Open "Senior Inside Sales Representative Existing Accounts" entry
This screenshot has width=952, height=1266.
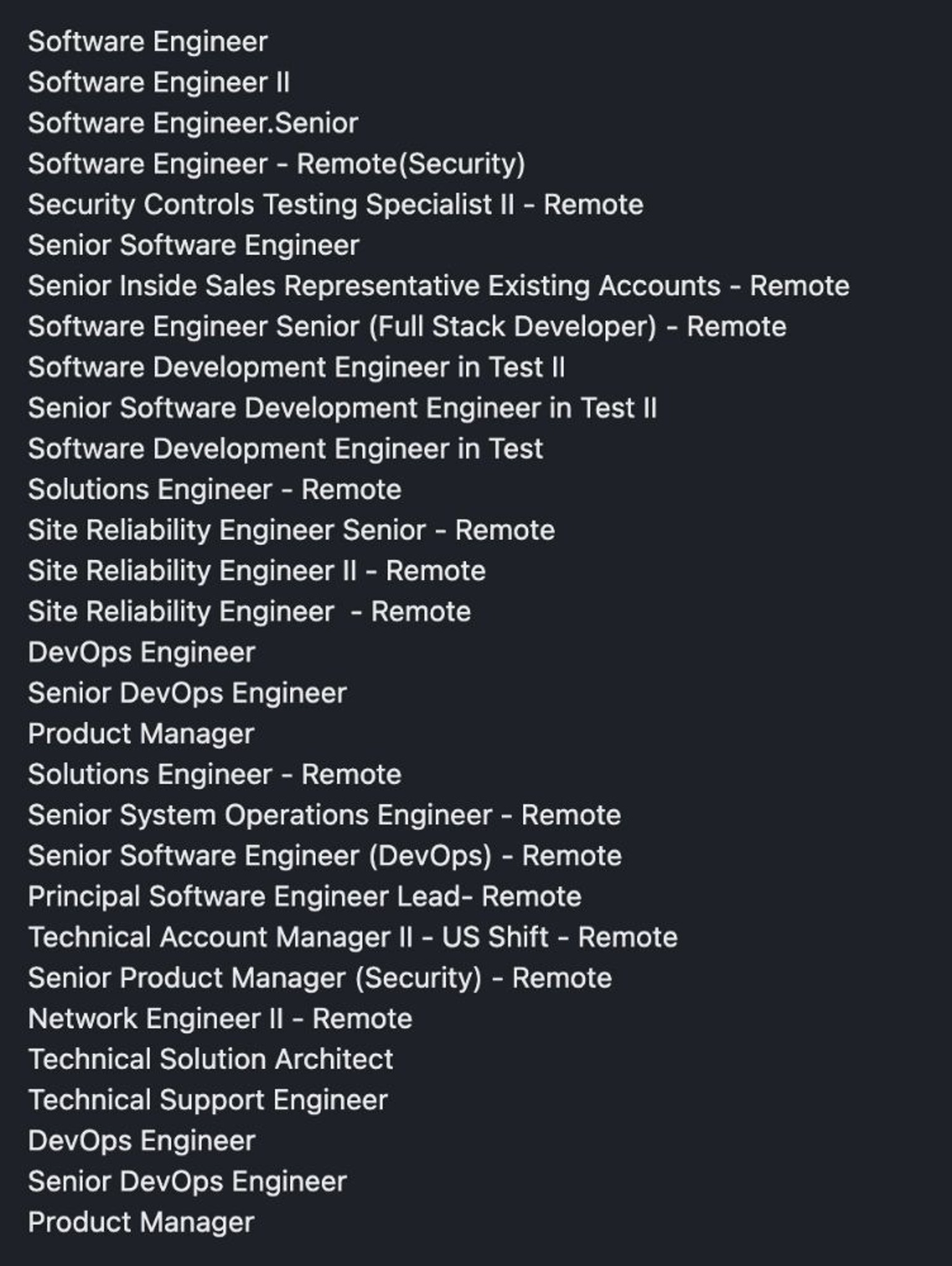[438, 286]
